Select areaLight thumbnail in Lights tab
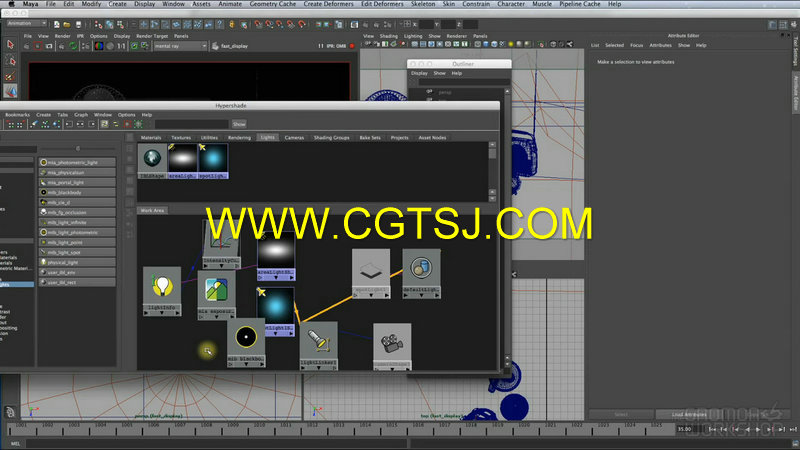Screen dimensions: 800x450 tap(183, 161)
